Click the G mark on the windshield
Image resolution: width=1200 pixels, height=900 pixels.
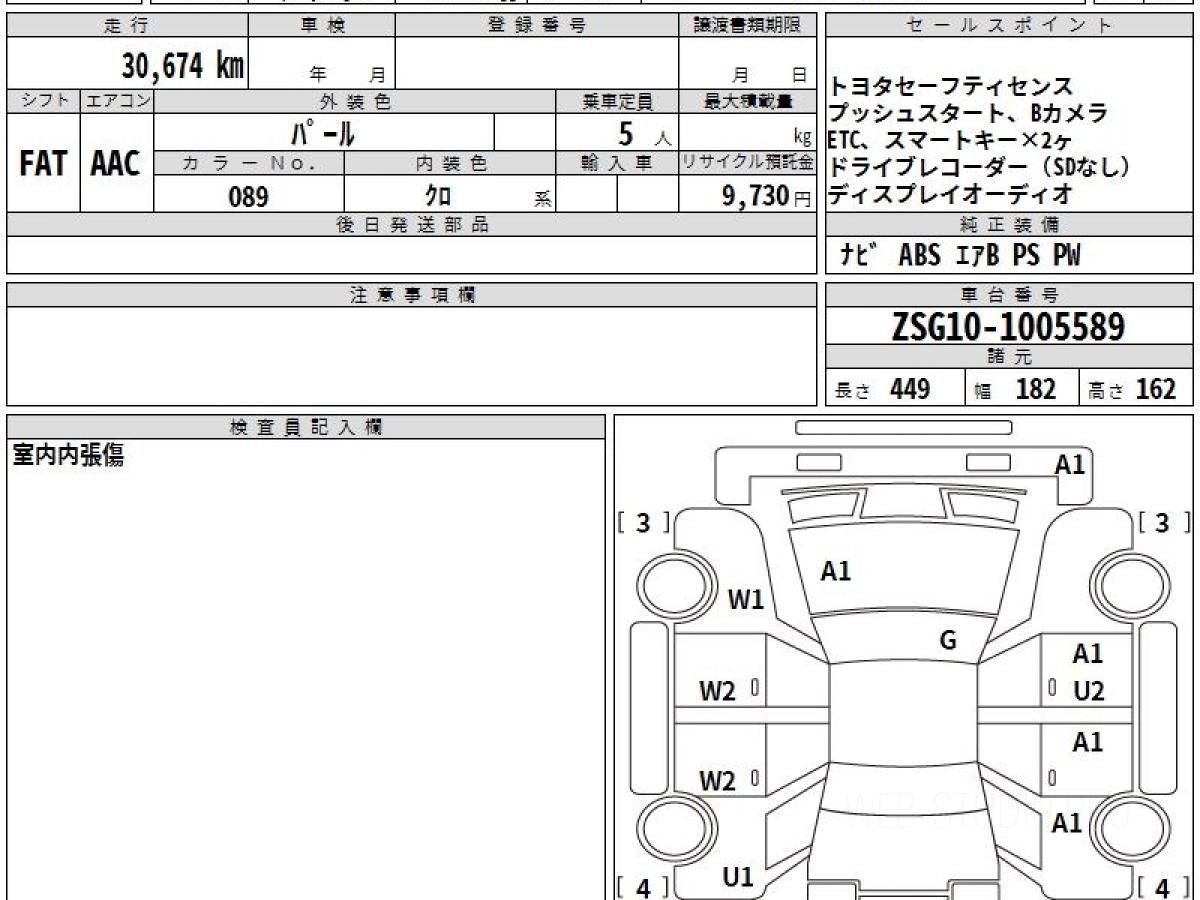pyautogui.click(x=948, y=641)
